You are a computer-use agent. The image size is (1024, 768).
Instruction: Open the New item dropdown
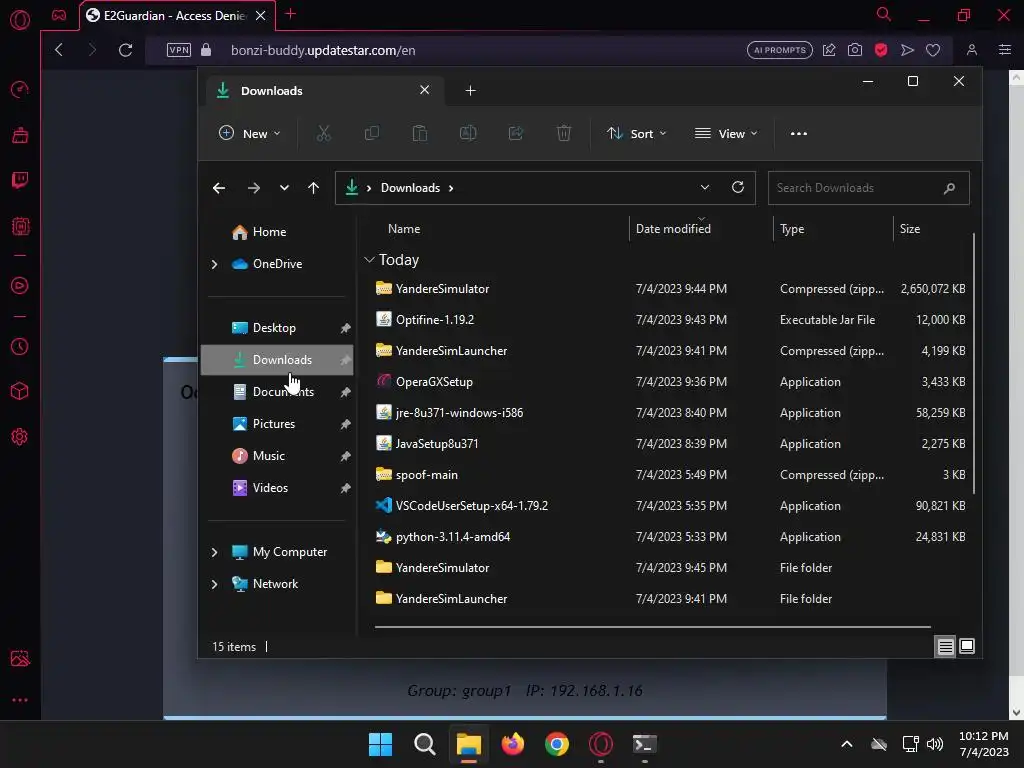[x=249, y=133]
